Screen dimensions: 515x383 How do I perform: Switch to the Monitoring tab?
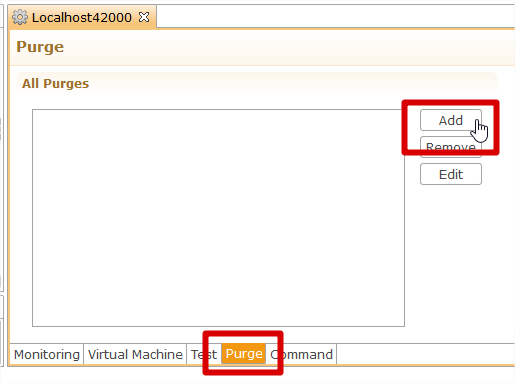pyautogui.click(x=47, y=354)
